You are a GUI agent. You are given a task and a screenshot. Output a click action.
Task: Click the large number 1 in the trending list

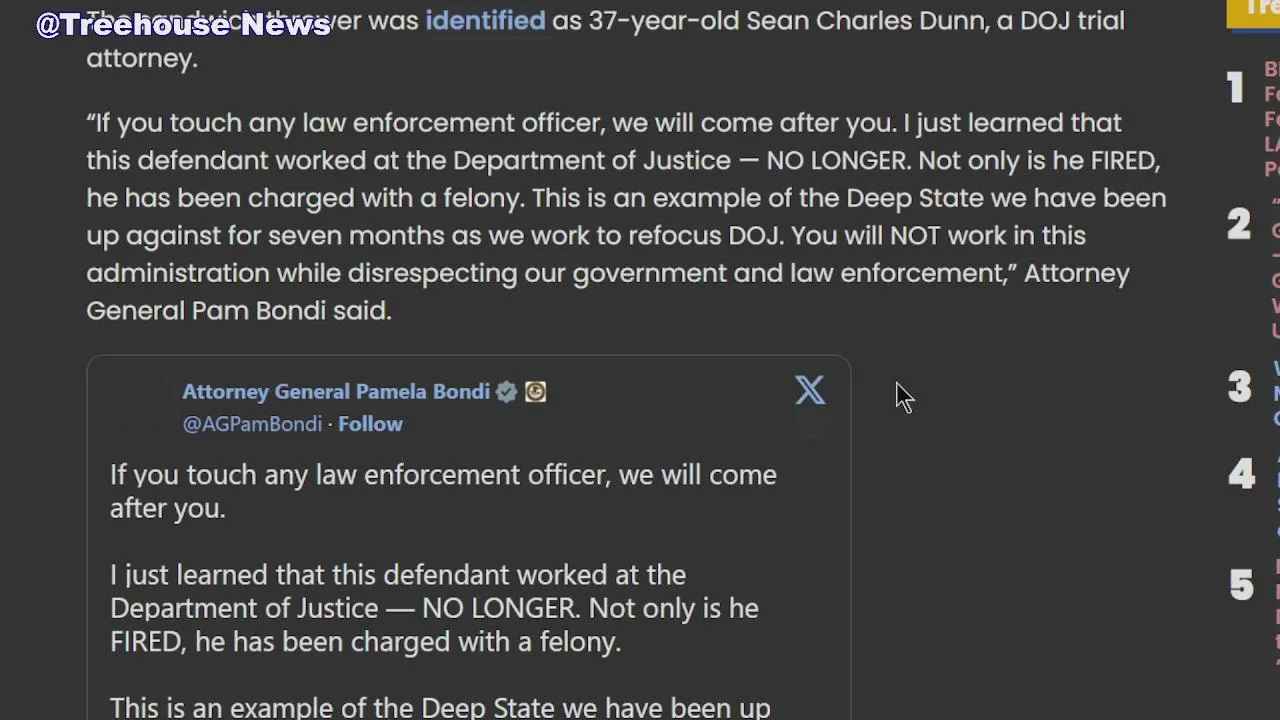pyautogui.click(x=1236, y=88)
